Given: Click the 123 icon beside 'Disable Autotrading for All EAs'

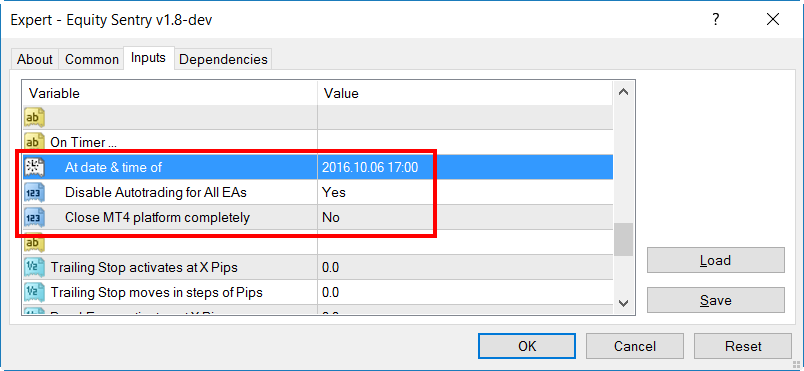Looking at the screenshot, I should click(x=35, y=192).
